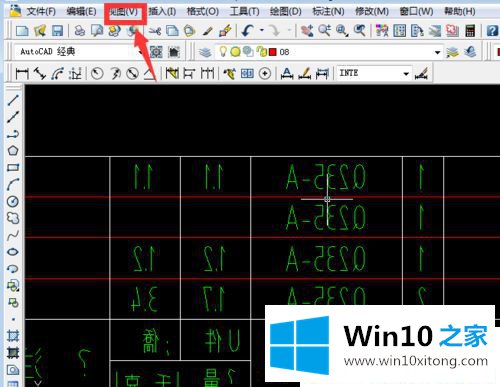
Task: Select the Circle draw tool
Action: [13, 201]
